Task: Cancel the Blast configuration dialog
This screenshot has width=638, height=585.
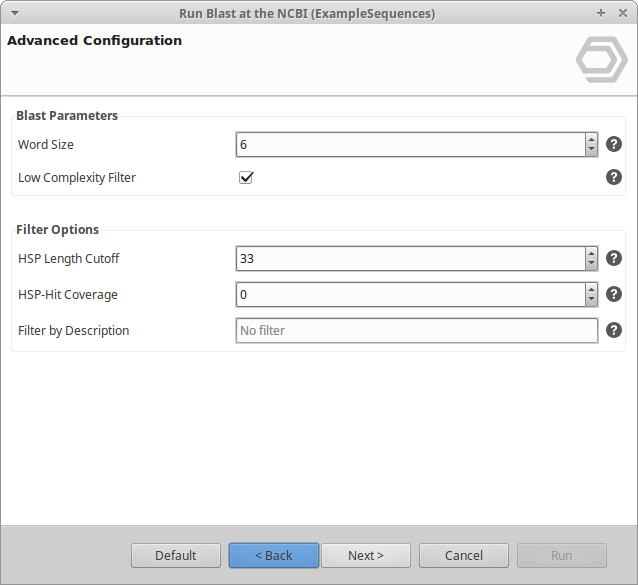Action: 463,555
